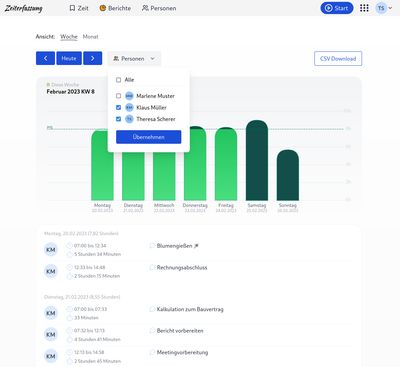Check the Marlene Muster checkbox
Image resolution: width=400 pixels, height=367 pixels.
(118, 96)
